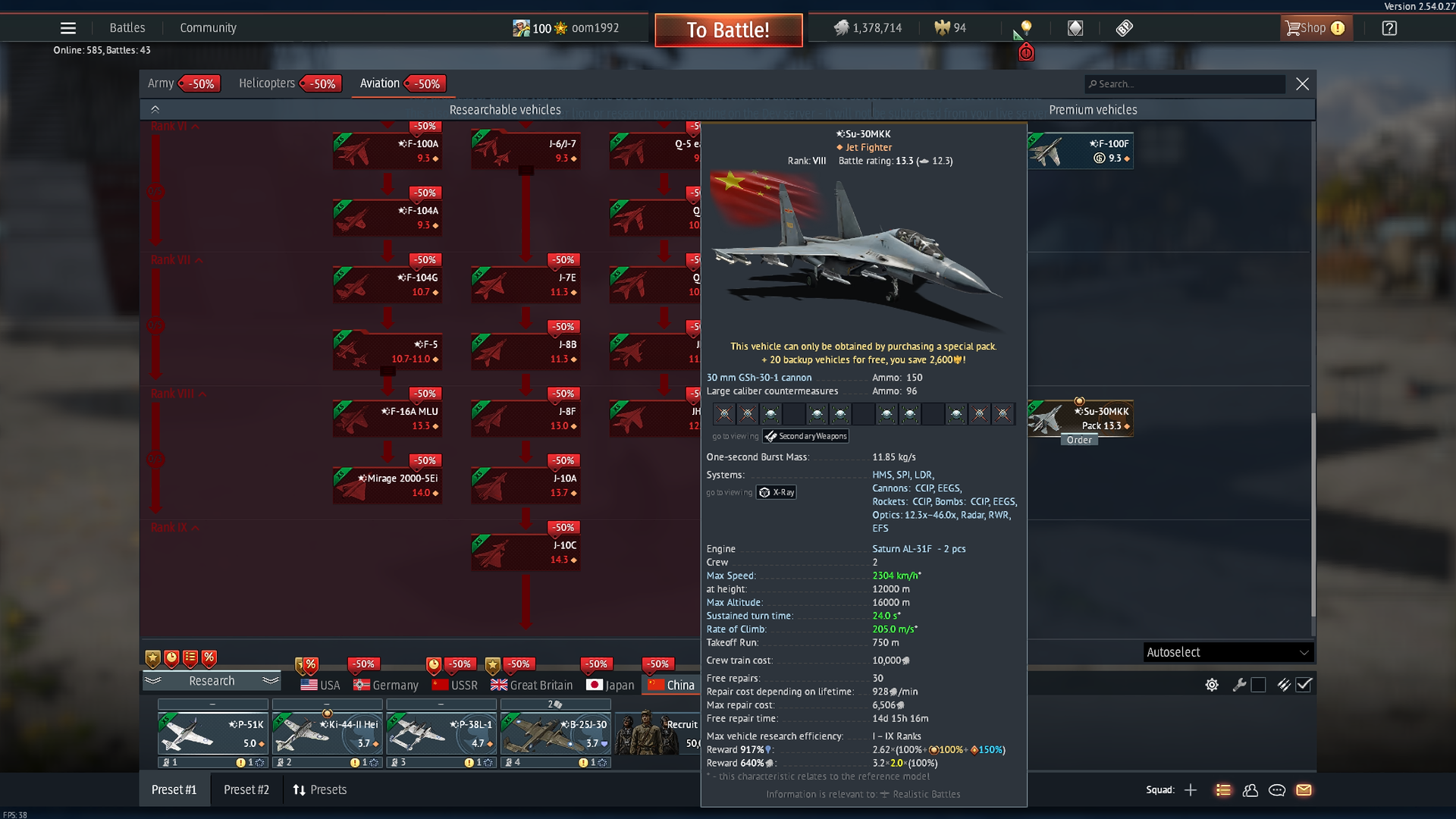Screen dimensions: 1456x819
Task: Click the contacts friends icon
Action: tap(1250, 790)
